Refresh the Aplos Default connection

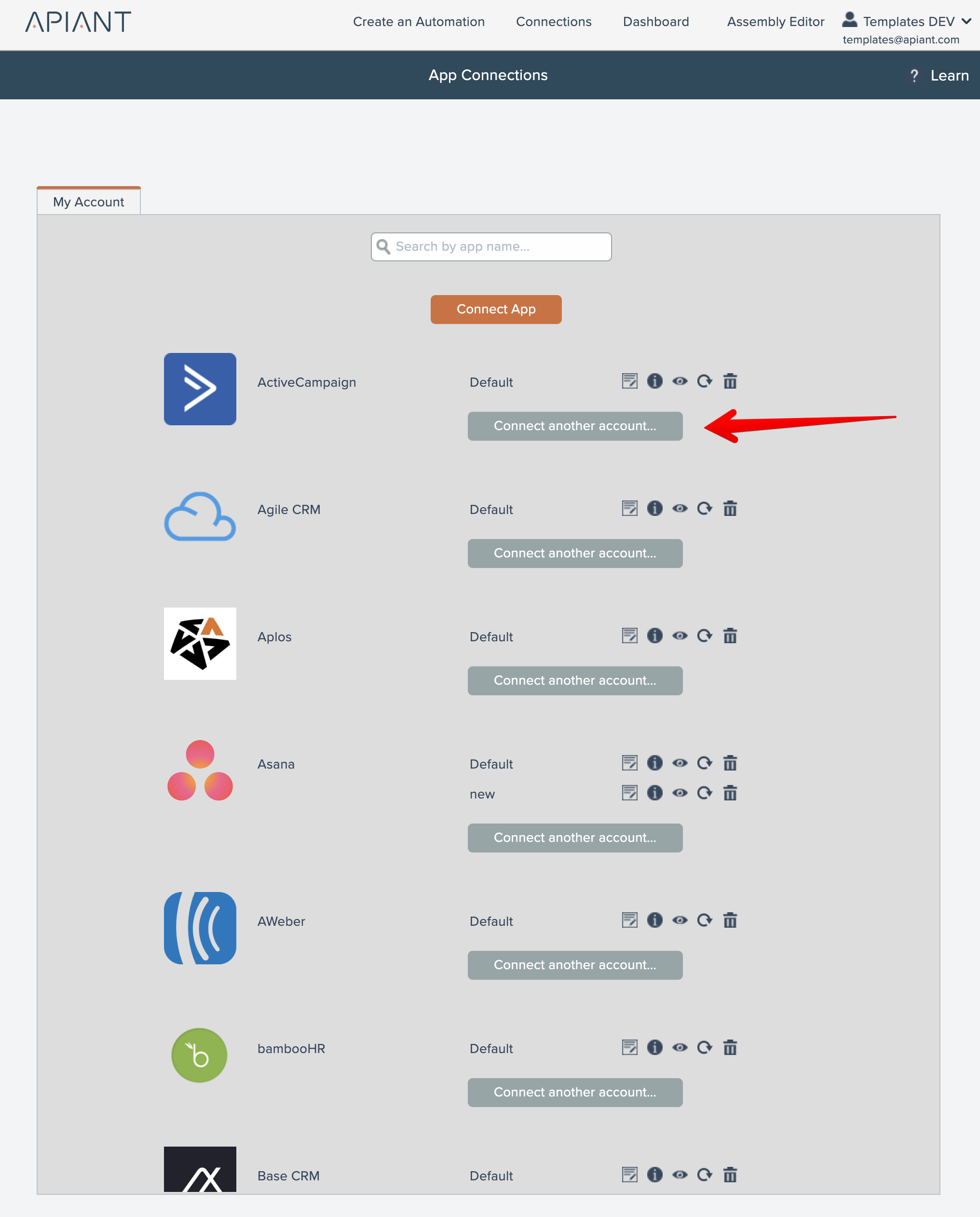tap(705, 636)
